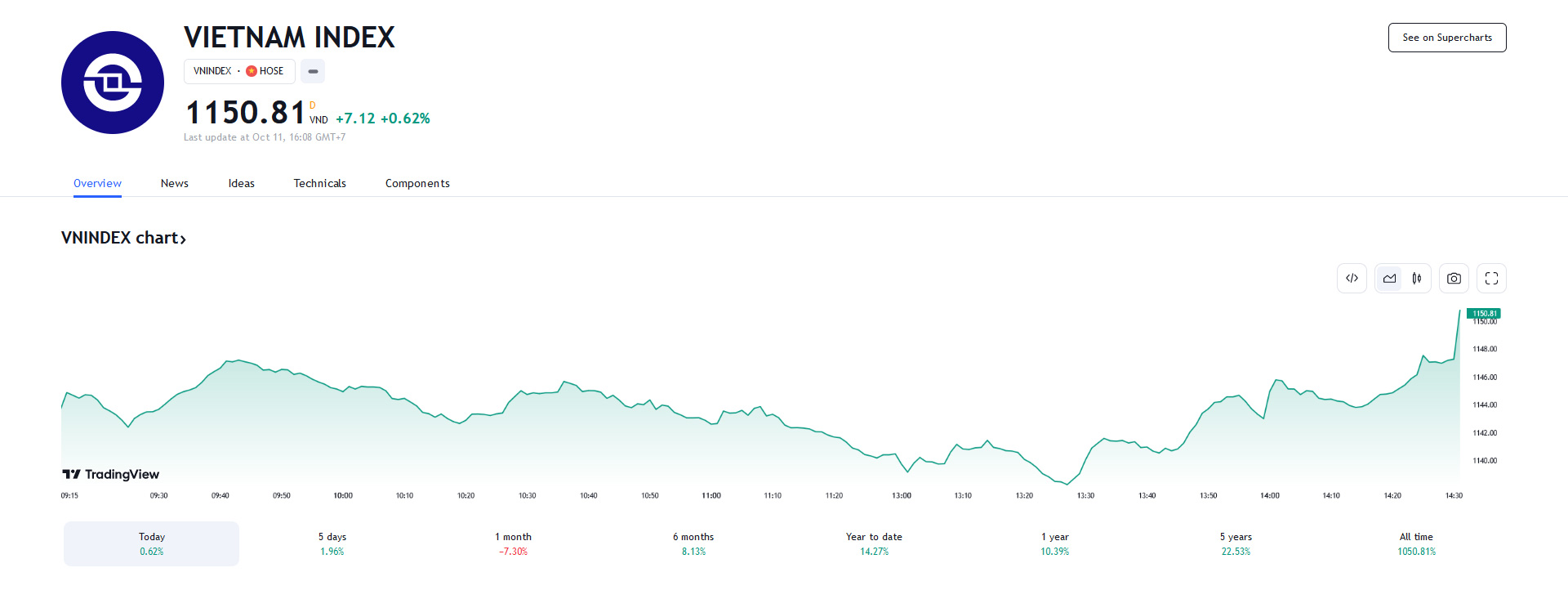Click the gray market status dash icon

pos(313,71)
